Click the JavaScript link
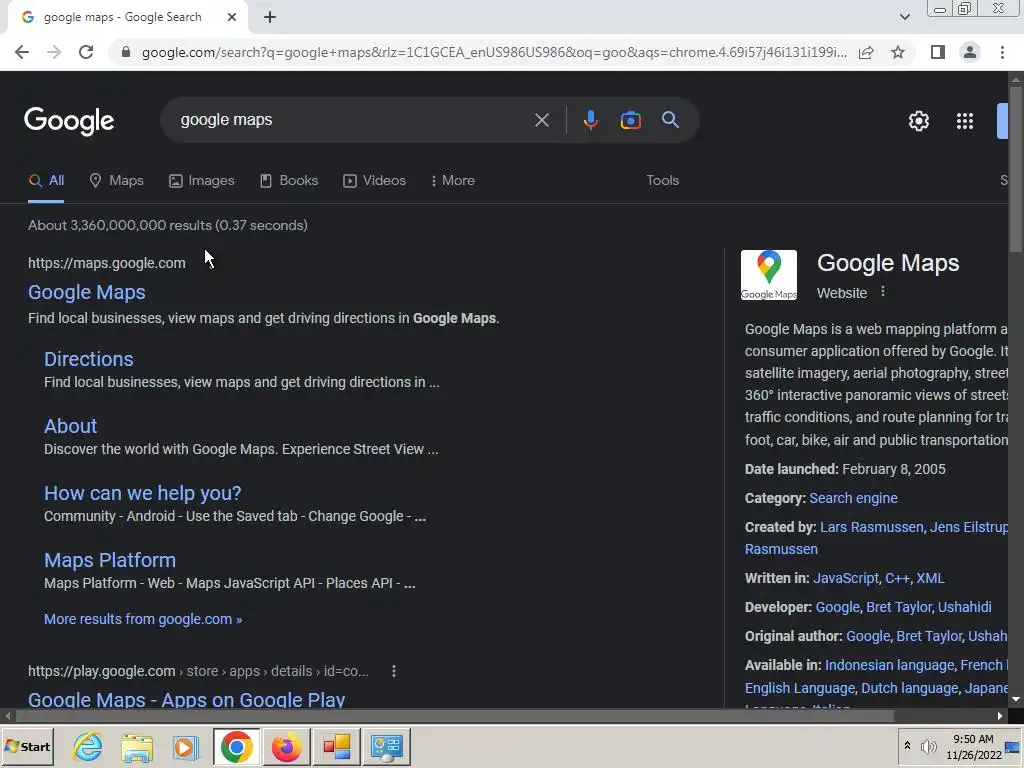 point(846,579)
